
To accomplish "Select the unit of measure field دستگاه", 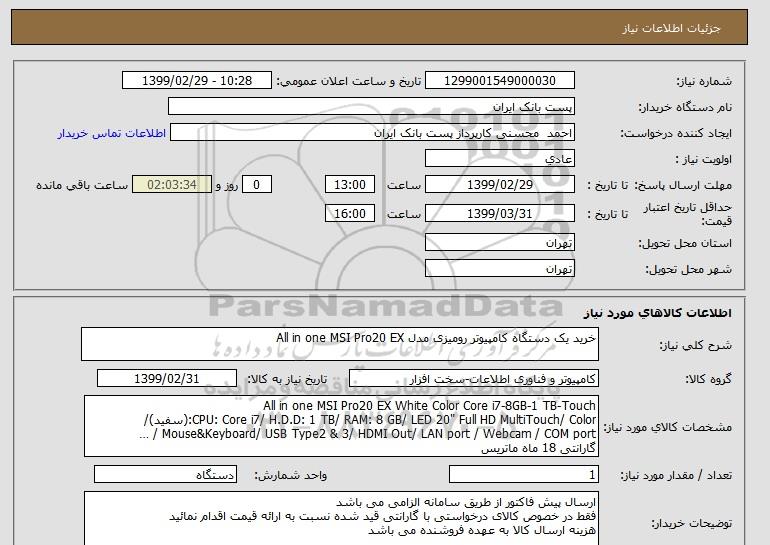I will point(165,474).
